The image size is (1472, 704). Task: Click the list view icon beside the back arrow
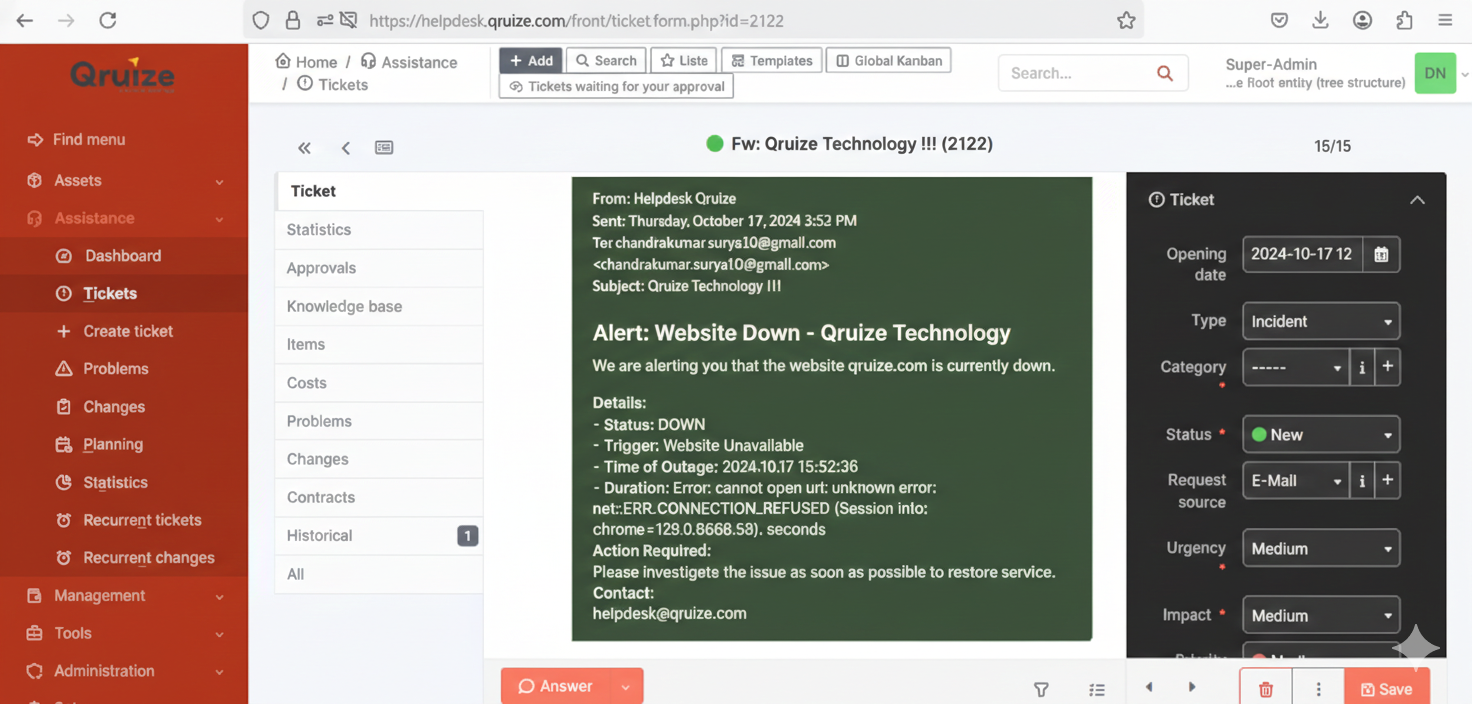(384, 148)
